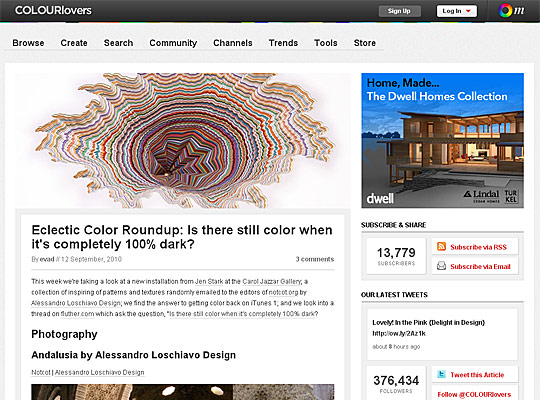The image size is (540, 400).
Task: Visit the fluther.com link
Action: [x=77, y=314]
